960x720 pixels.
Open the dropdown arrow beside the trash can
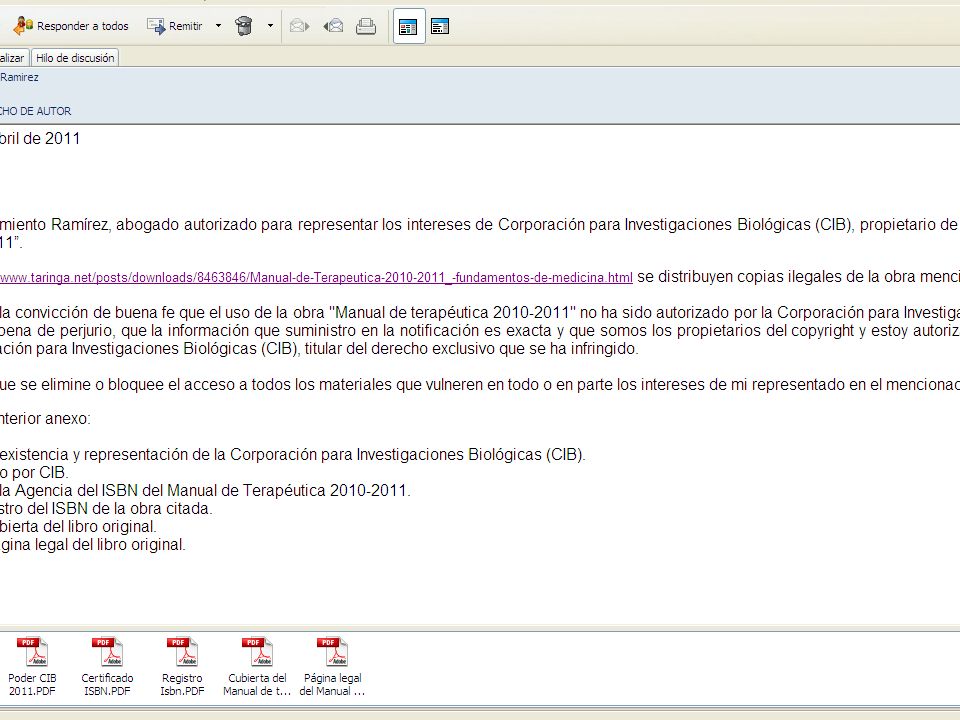point(270,26)
